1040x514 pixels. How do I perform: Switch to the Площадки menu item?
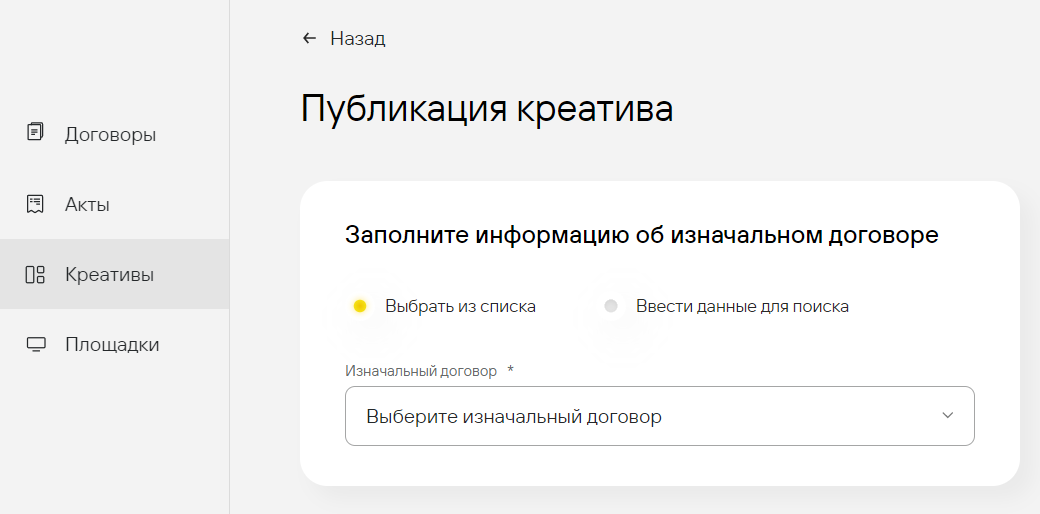click(x=112, y=345)
